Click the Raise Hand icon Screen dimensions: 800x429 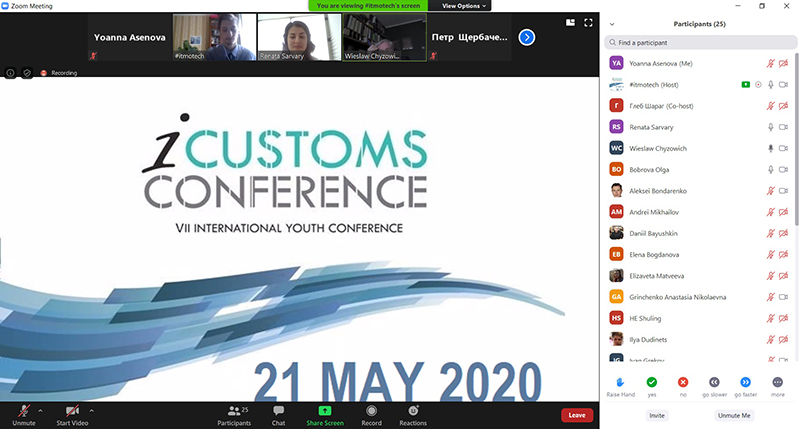[x=620, y=382]
